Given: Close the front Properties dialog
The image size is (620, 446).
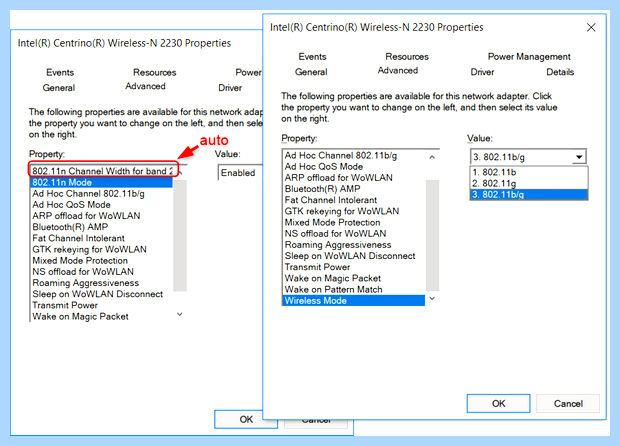Looking at the screenshot, I should 591,27.
